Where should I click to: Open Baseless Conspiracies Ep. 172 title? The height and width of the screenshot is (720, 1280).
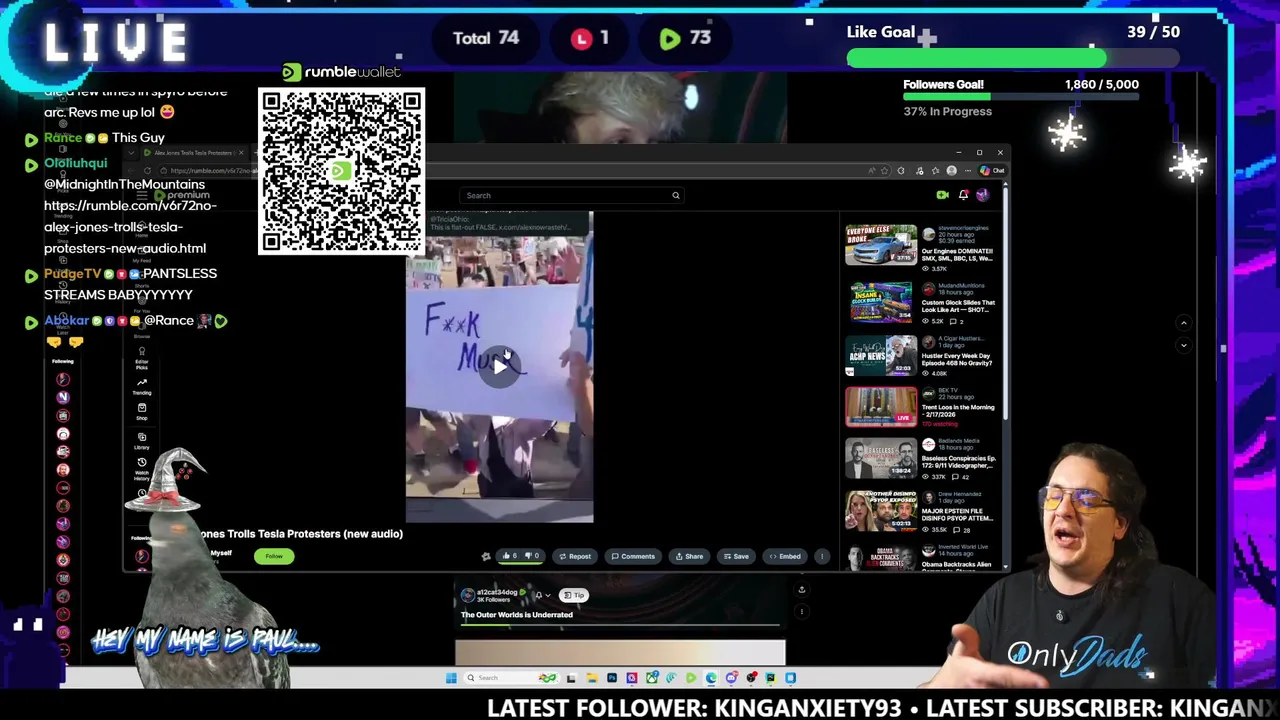point(958,462)
